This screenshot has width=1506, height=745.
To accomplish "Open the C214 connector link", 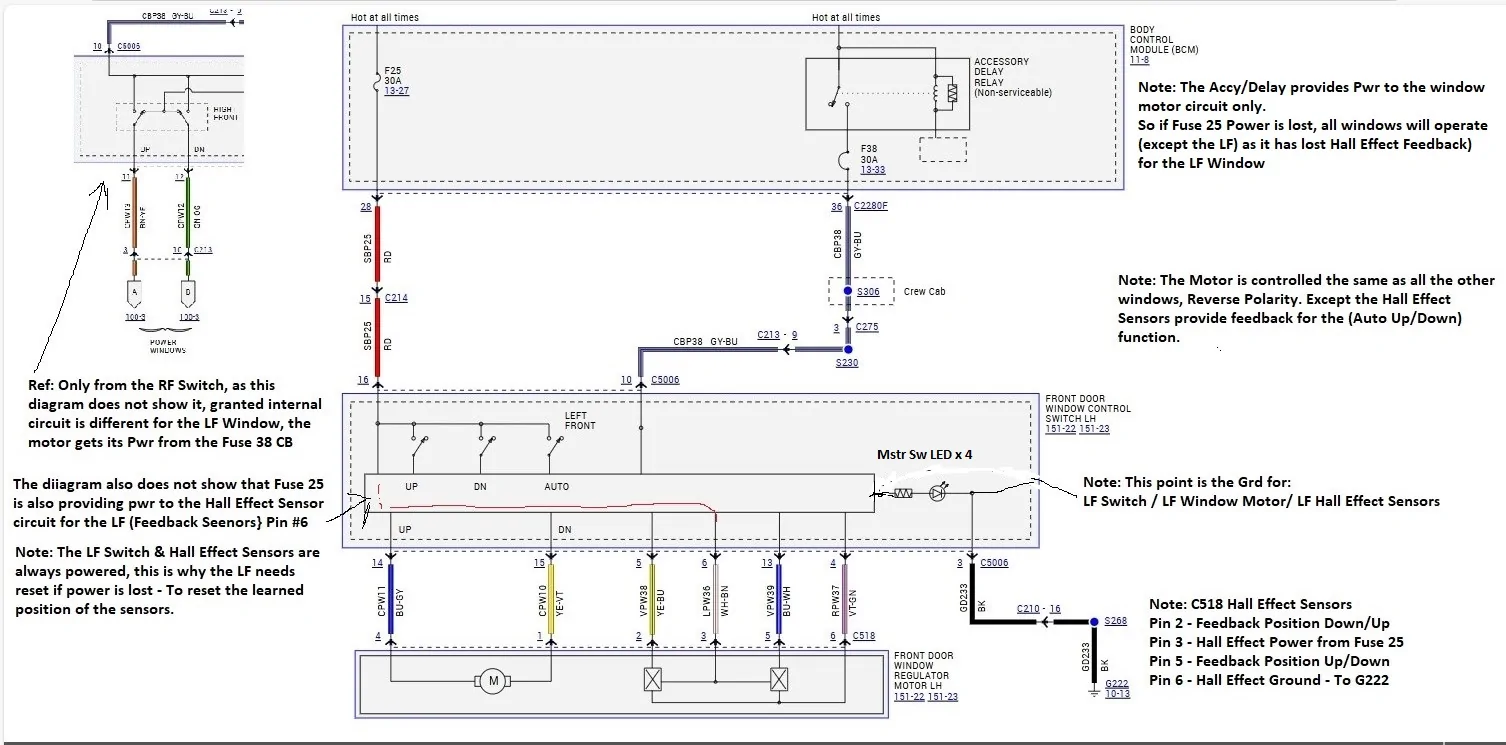I will tap(394, 299).
